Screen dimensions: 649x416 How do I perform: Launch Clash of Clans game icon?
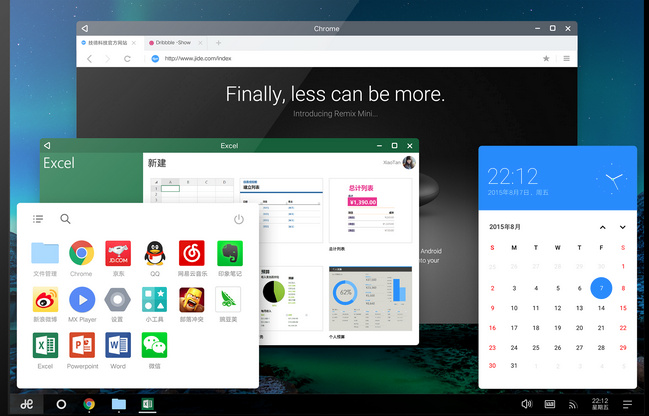pos(191,299)
